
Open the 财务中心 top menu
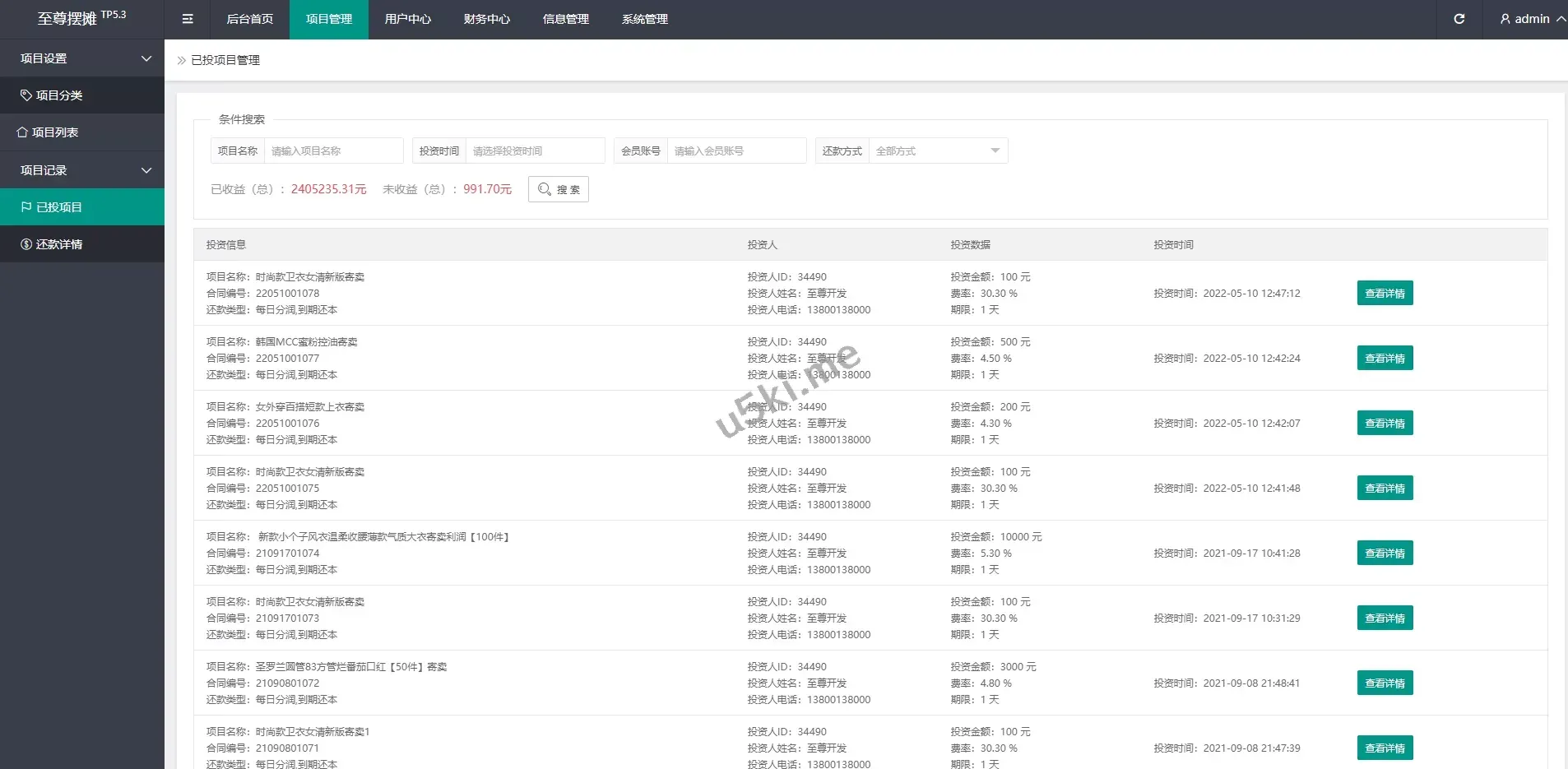486,19
